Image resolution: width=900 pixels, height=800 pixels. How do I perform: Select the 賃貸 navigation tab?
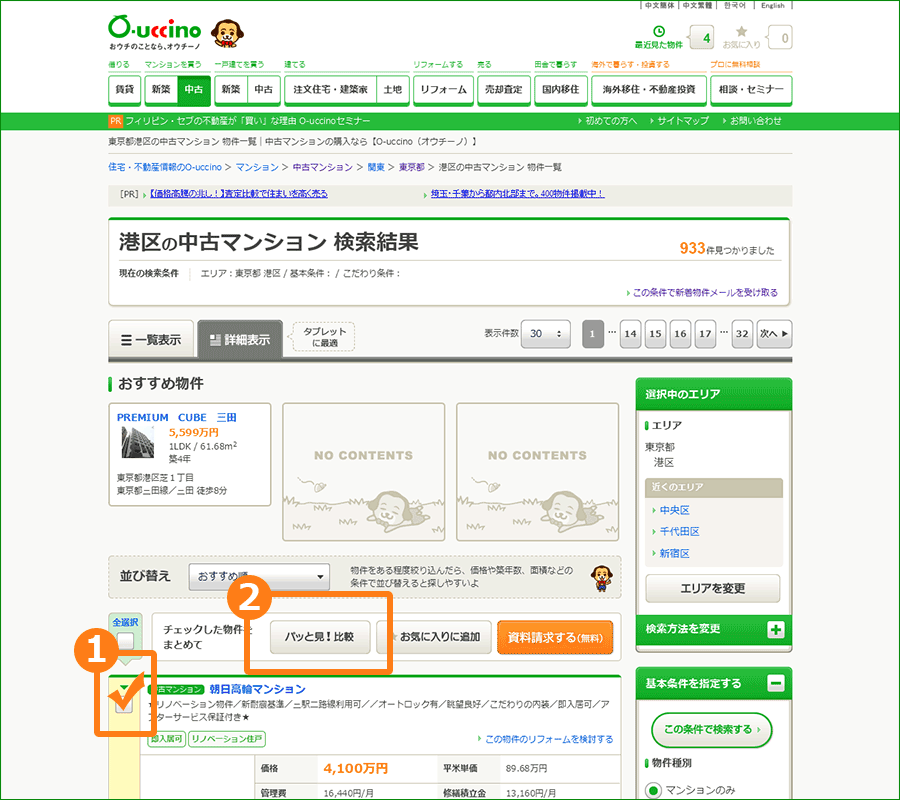pos(124,90)
